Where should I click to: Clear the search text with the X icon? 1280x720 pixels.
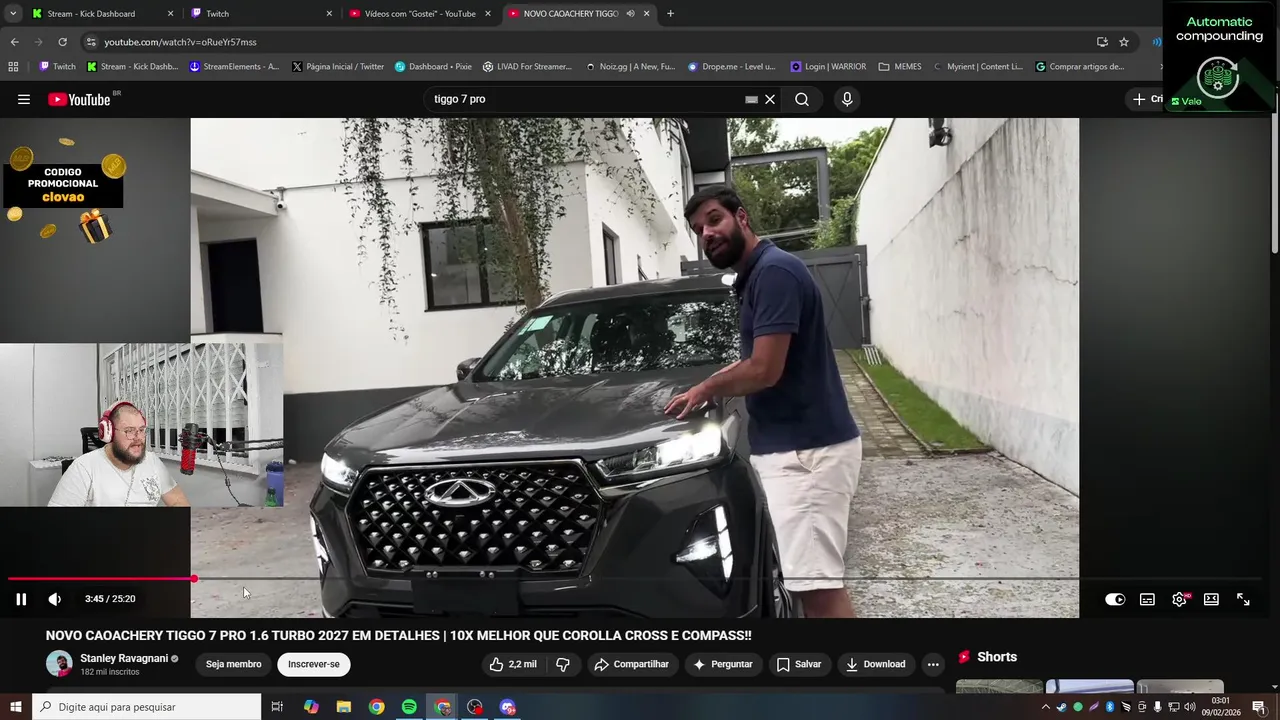coord(770,99)
